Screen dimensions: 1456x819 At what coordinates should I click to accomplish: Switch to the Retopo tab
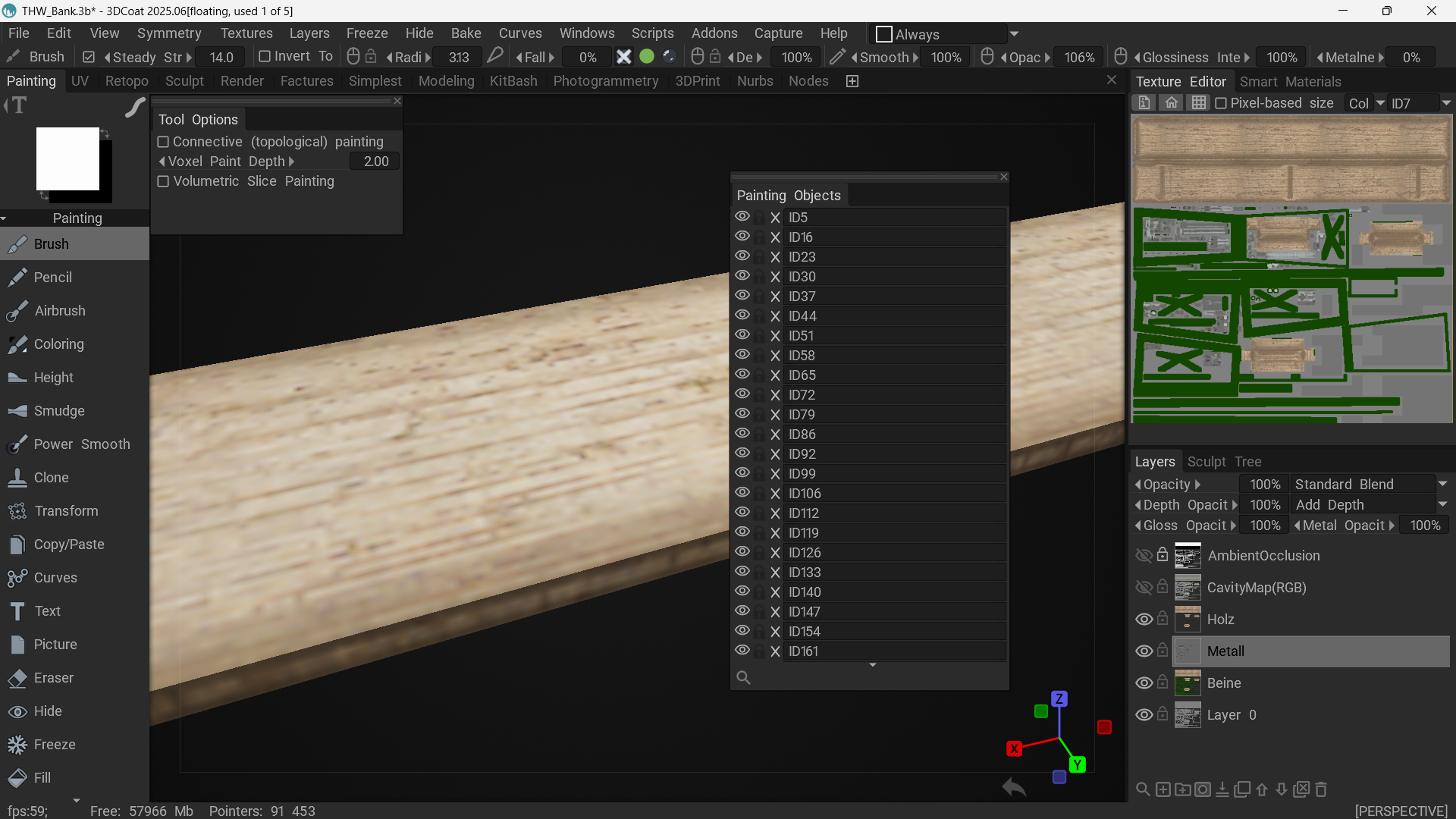pyautogui.click(x=127, y=81)
